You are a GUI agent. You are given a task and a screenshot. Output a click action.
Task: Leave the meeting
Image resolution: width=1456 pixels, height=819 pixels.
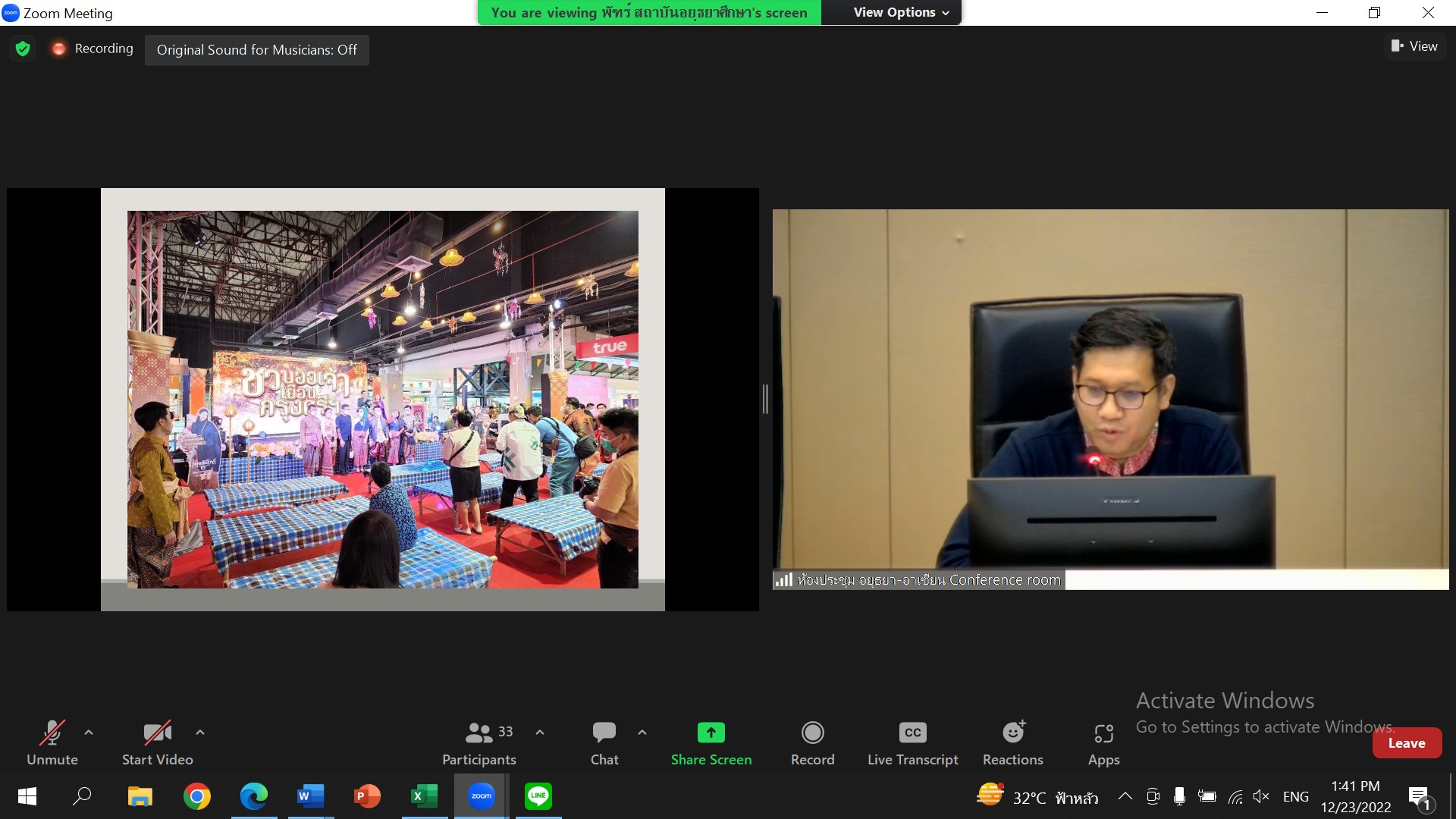point(1407,743)
